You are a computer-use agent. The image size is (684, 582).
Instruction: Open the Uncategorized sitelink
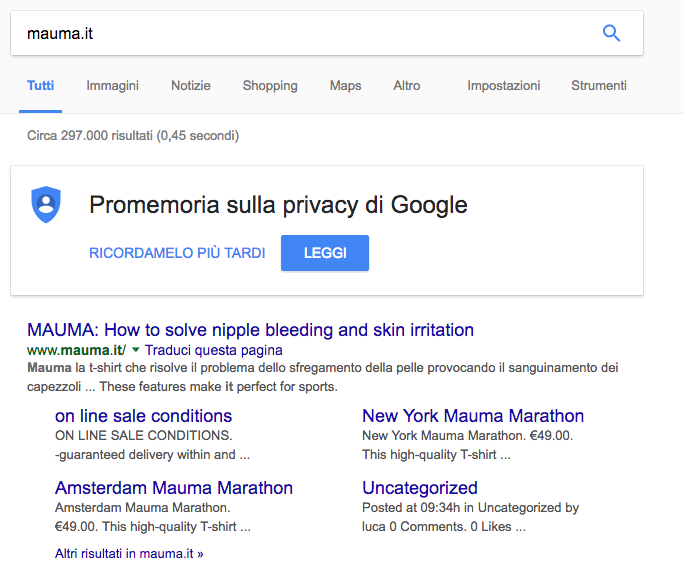click(x=420, y=488)
